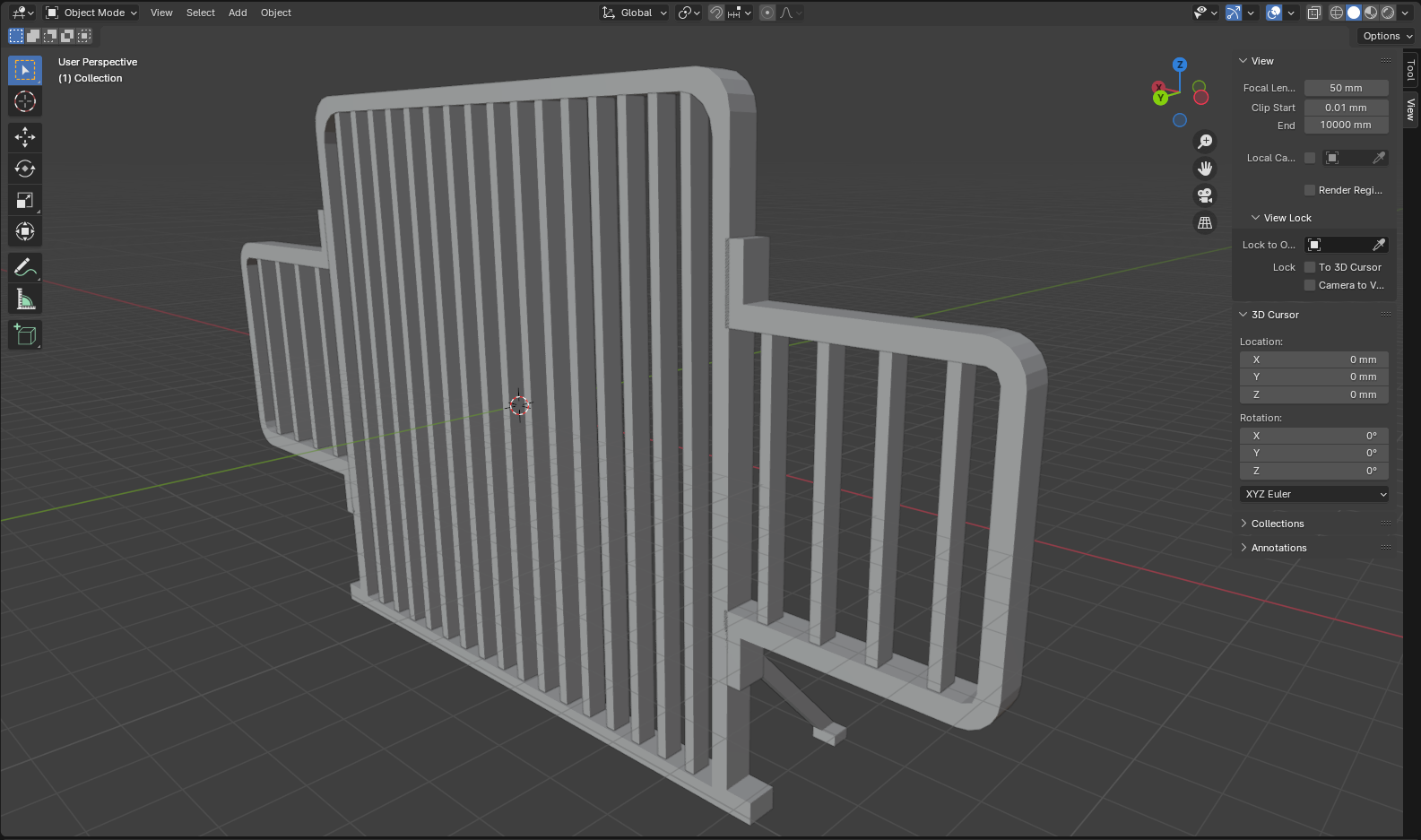The image size is (1421, 840).
Task: Click the Focal Length 50 mm field
Action: tap(1346, 88)
